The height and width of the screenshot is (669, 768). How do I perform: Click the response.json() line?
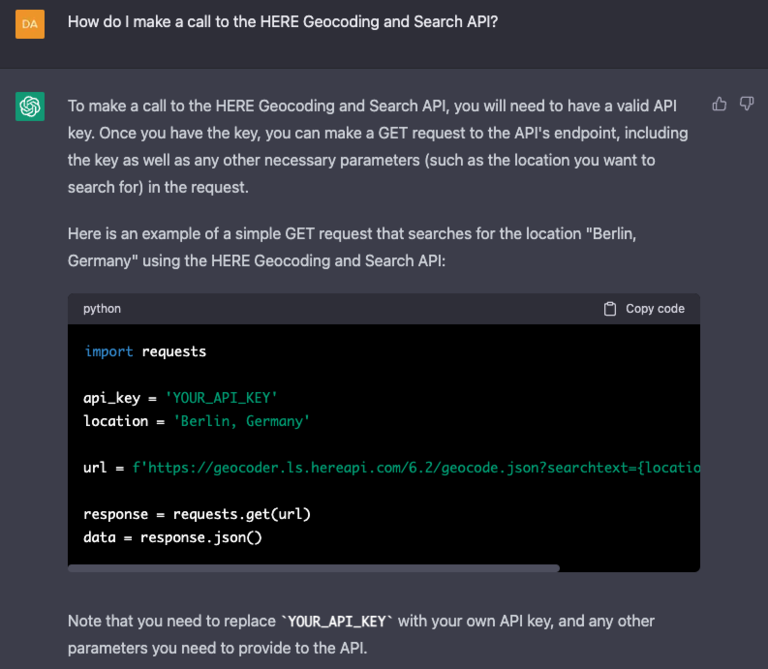[x=172, y=537]
